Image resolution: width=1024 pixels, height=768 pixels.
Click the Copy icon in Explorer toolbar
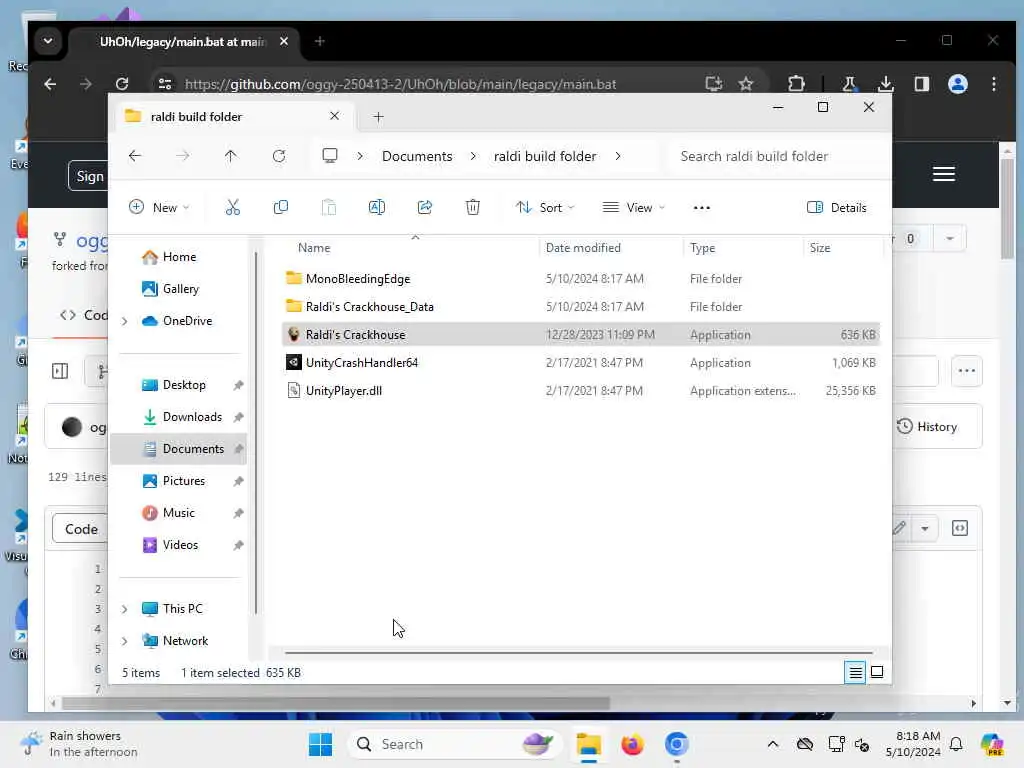(281, 208)
